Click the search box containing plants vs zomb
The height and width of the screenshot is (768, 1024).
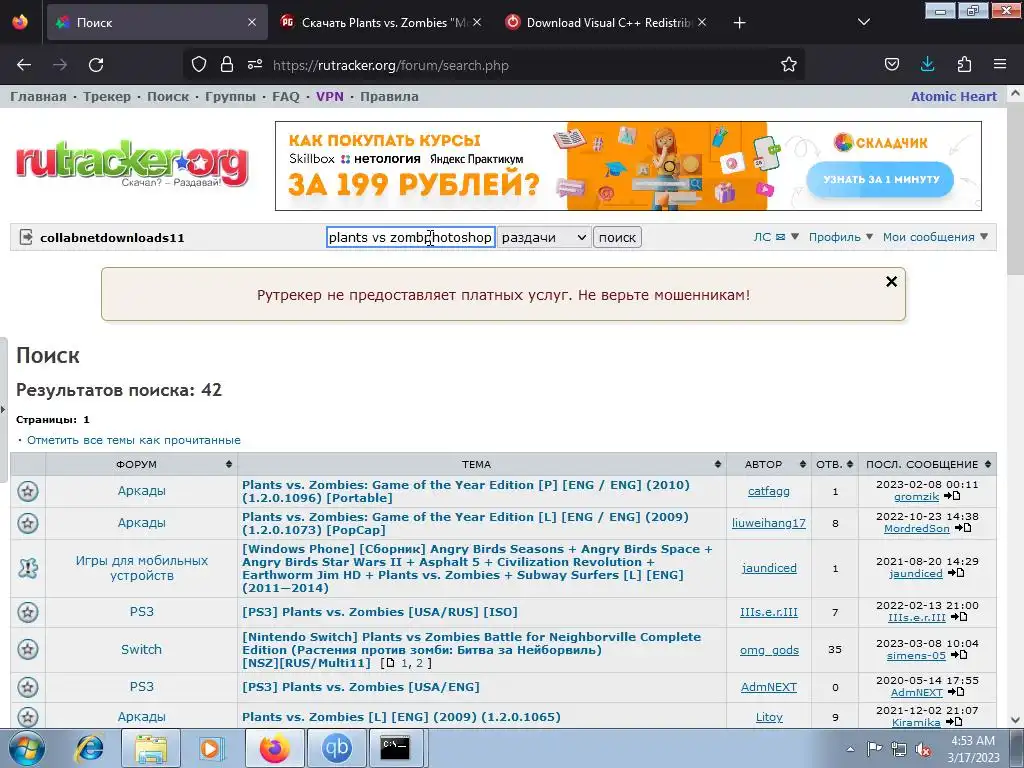point(411,237)
